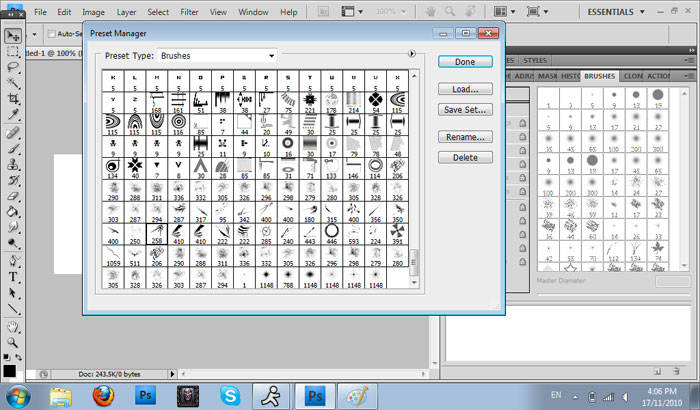Select the Path Selection arrow tool
The image size is (700, 410).
(13, 293)
